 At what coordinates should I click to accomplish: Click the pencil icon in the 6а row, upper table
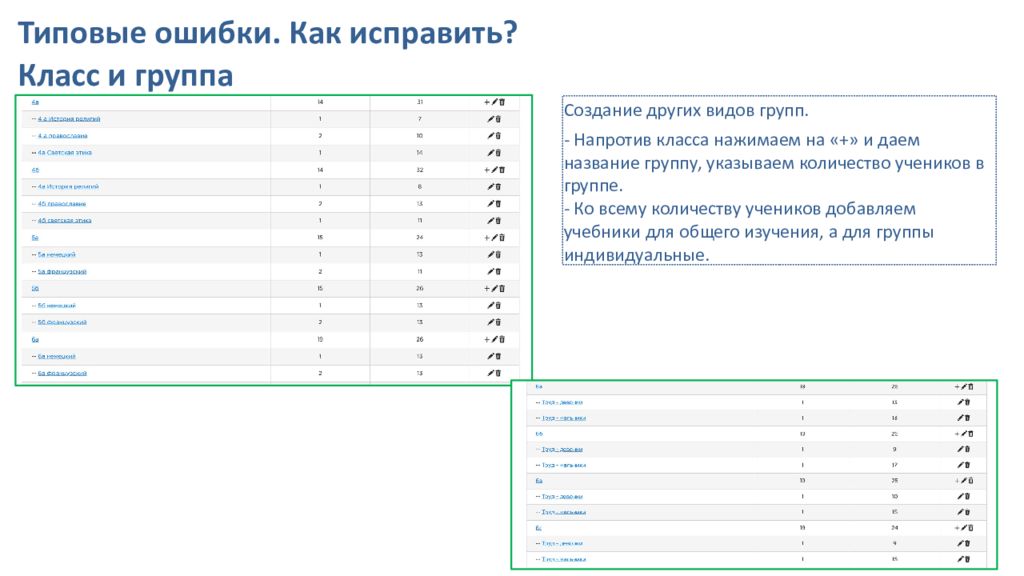[494, 340]
